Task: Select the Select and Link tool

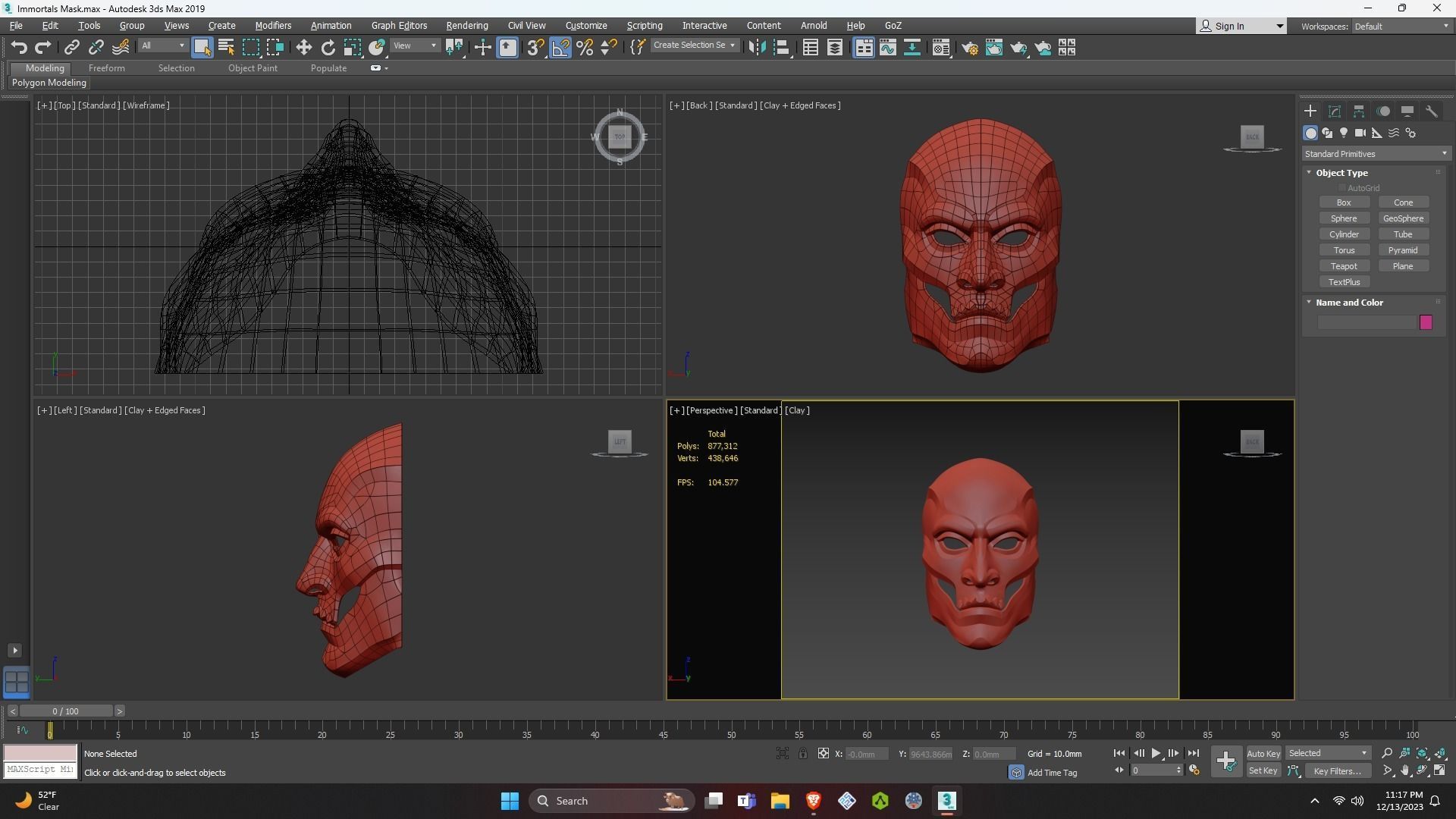Action: 72,48
